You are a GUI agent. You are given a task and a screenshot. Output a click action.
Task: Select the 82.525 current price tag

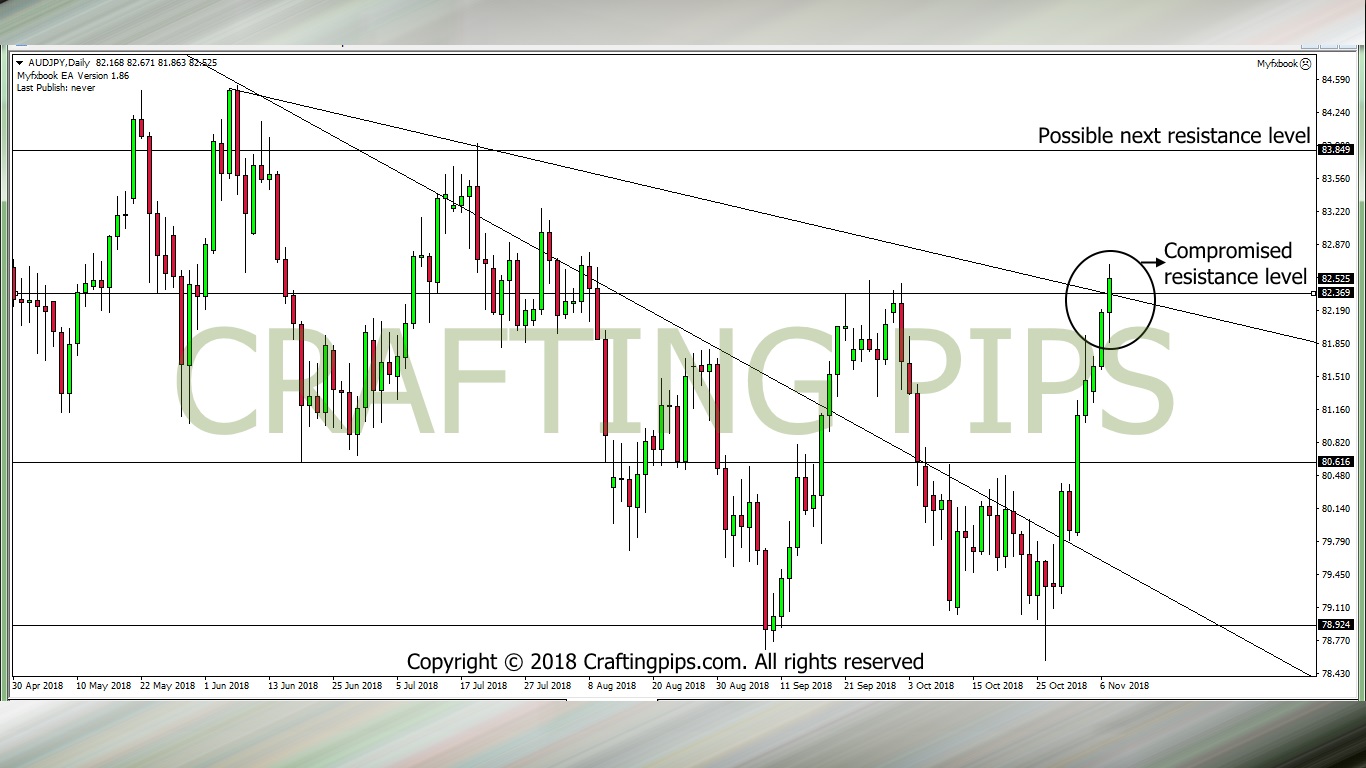point(1336,279)
